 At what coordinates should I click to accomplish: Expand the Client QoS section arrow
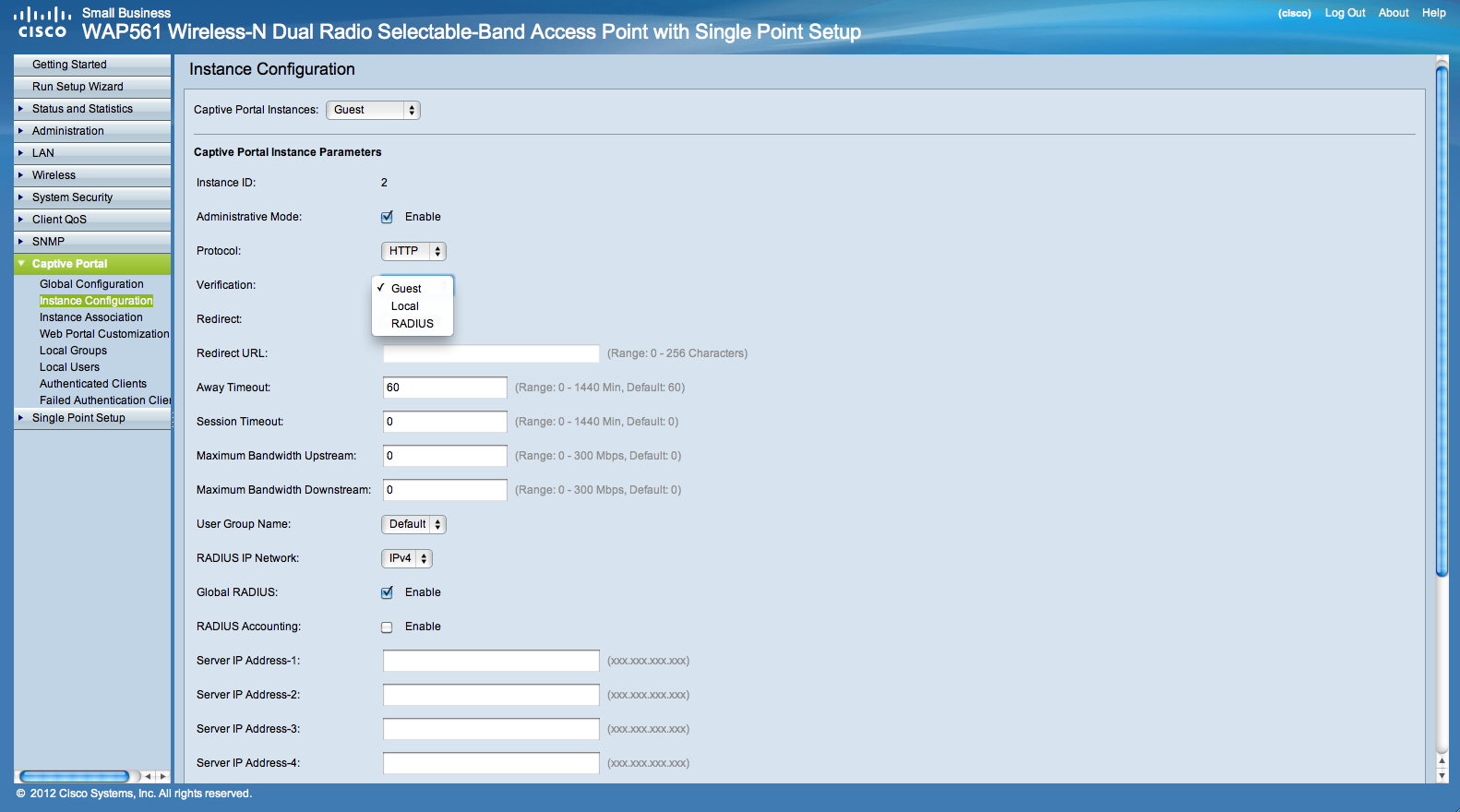pos(21,220)
